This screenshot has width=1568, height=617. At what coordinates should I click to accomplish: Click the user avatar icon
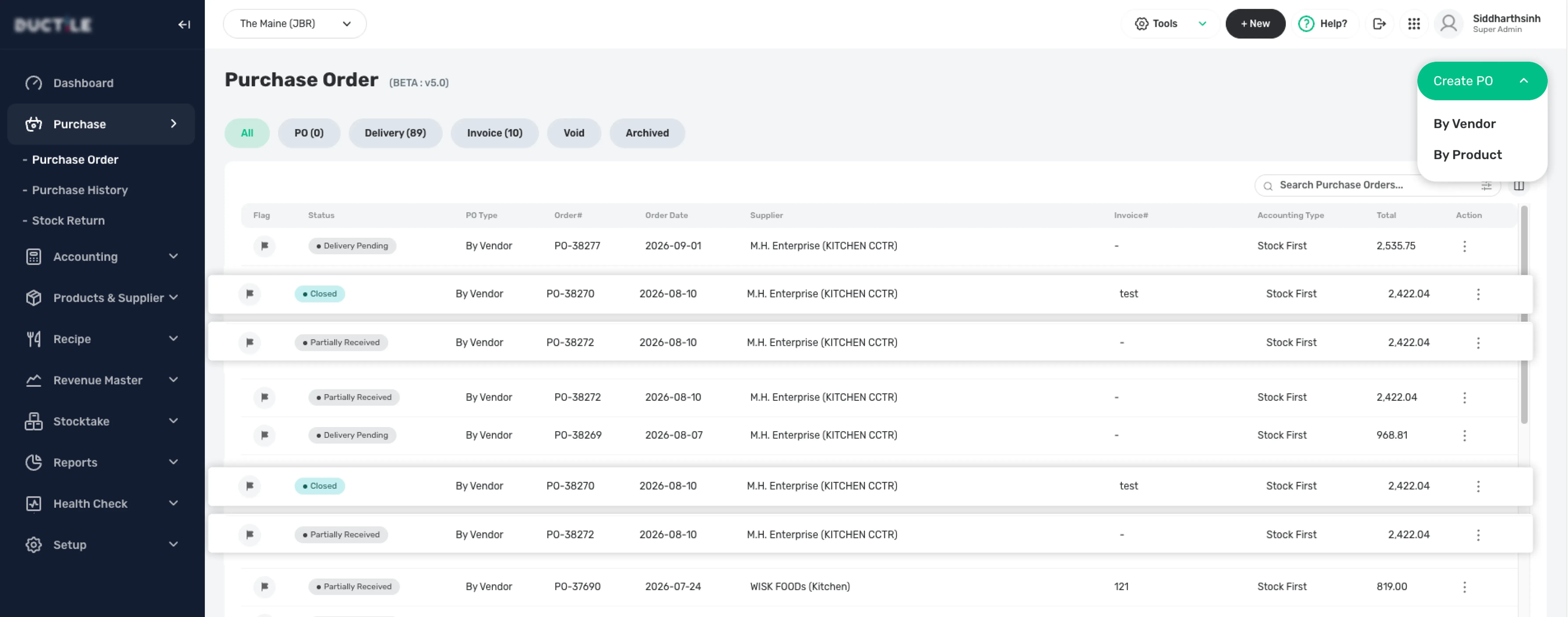tap(1449, 24)
